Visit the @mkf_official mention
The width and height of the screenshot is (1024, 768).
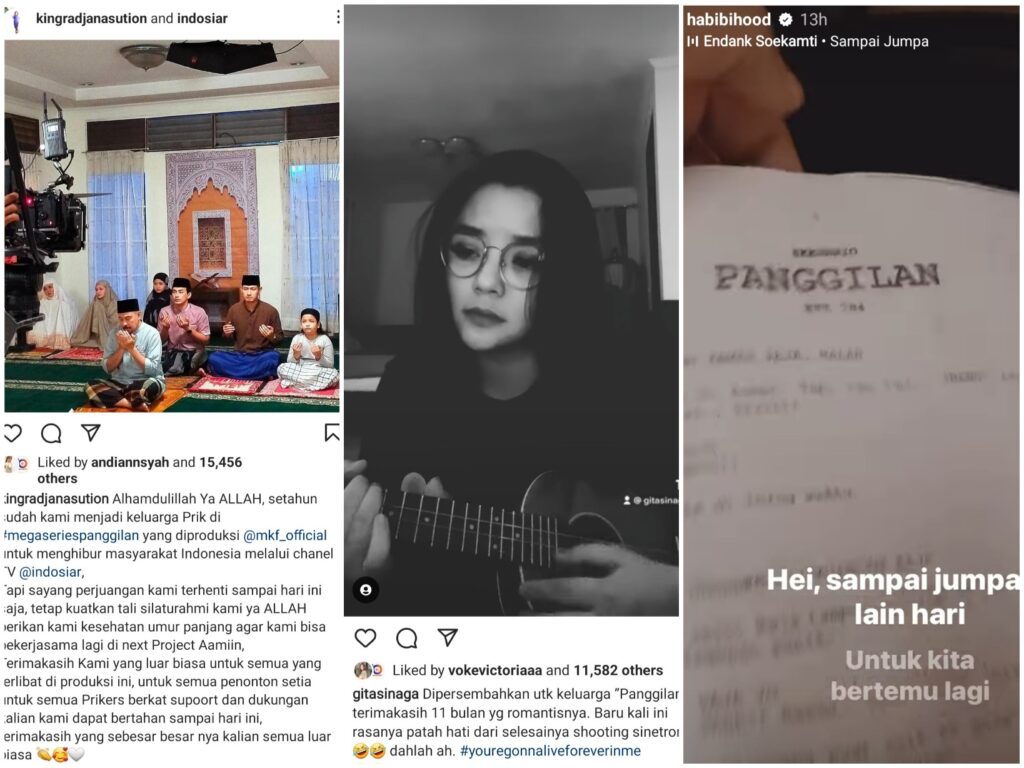(x=285, y=536)
